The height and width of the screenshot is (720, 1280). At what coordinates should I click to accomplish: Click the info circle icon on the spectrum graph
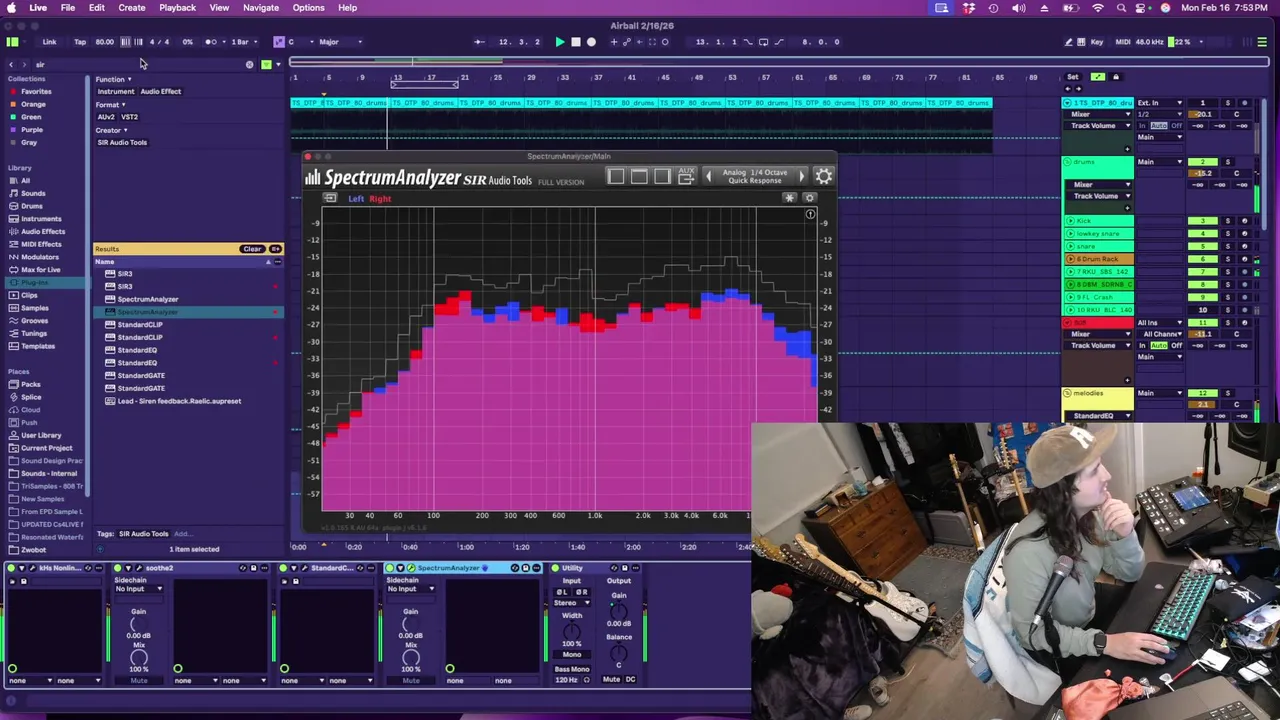810,214
